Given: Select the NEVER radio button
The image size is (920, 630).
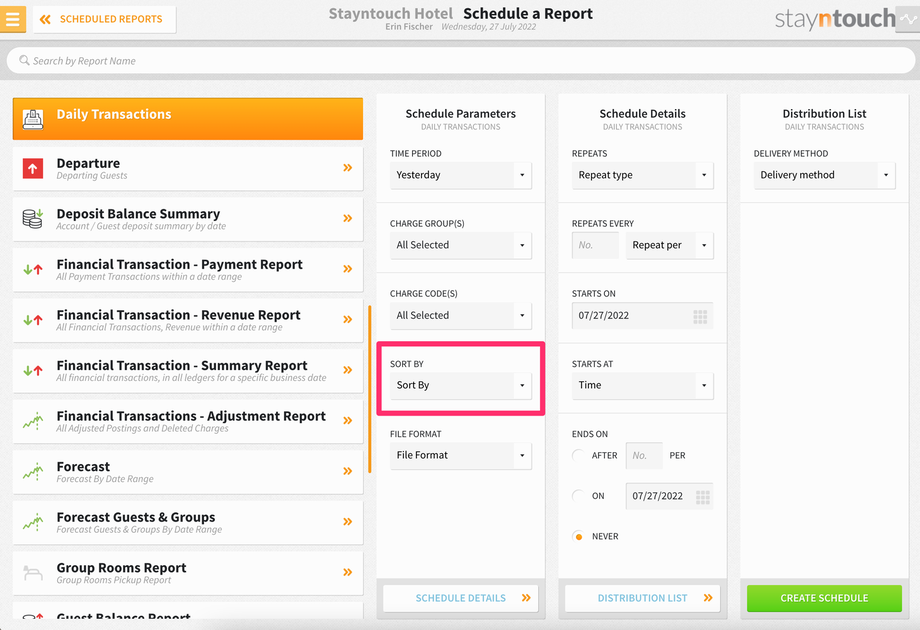Looking at the screenshot, I should click(579, 536).
